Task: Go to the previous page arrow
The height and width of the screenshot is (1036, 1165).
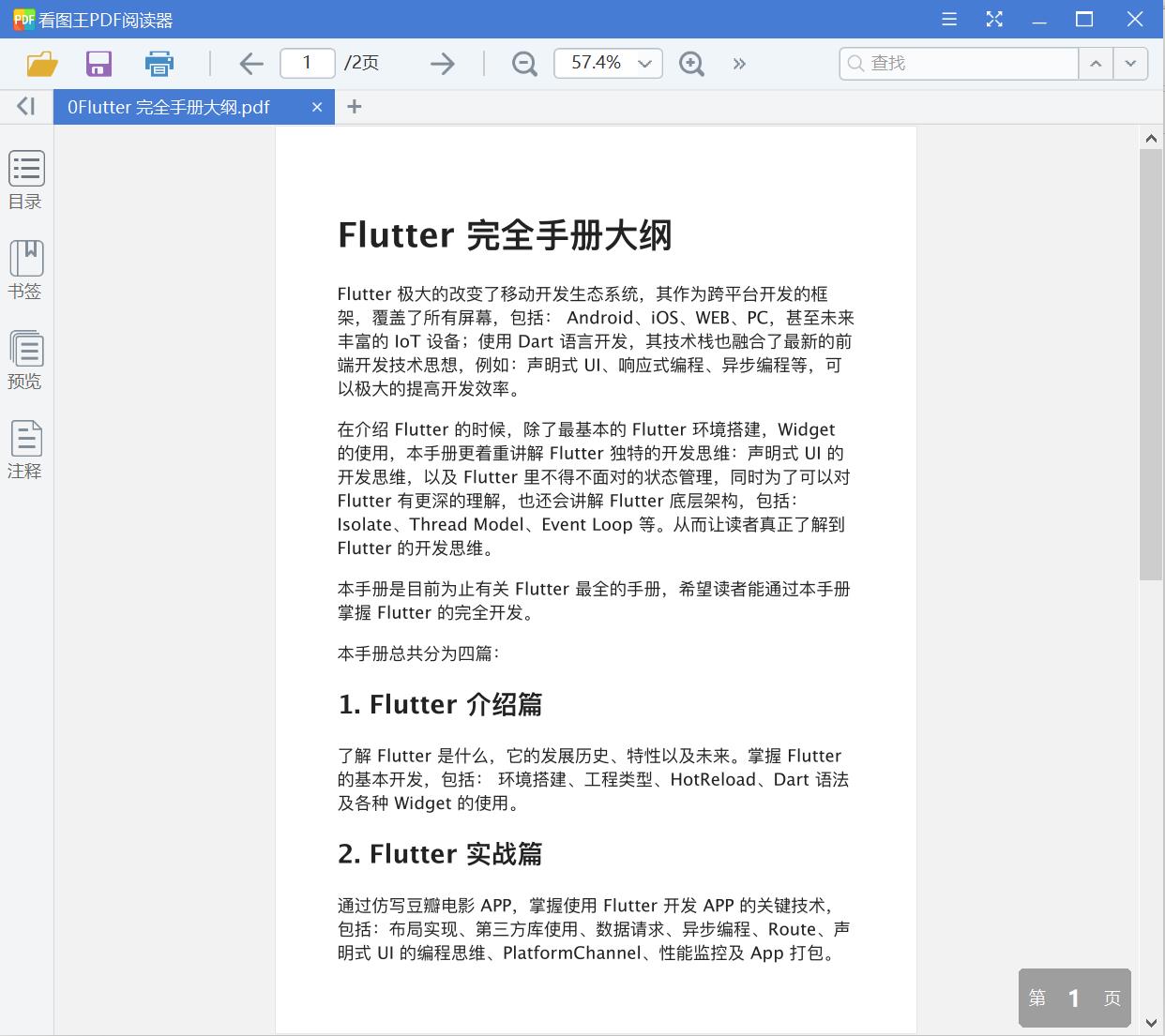Action: coord(251,64)
